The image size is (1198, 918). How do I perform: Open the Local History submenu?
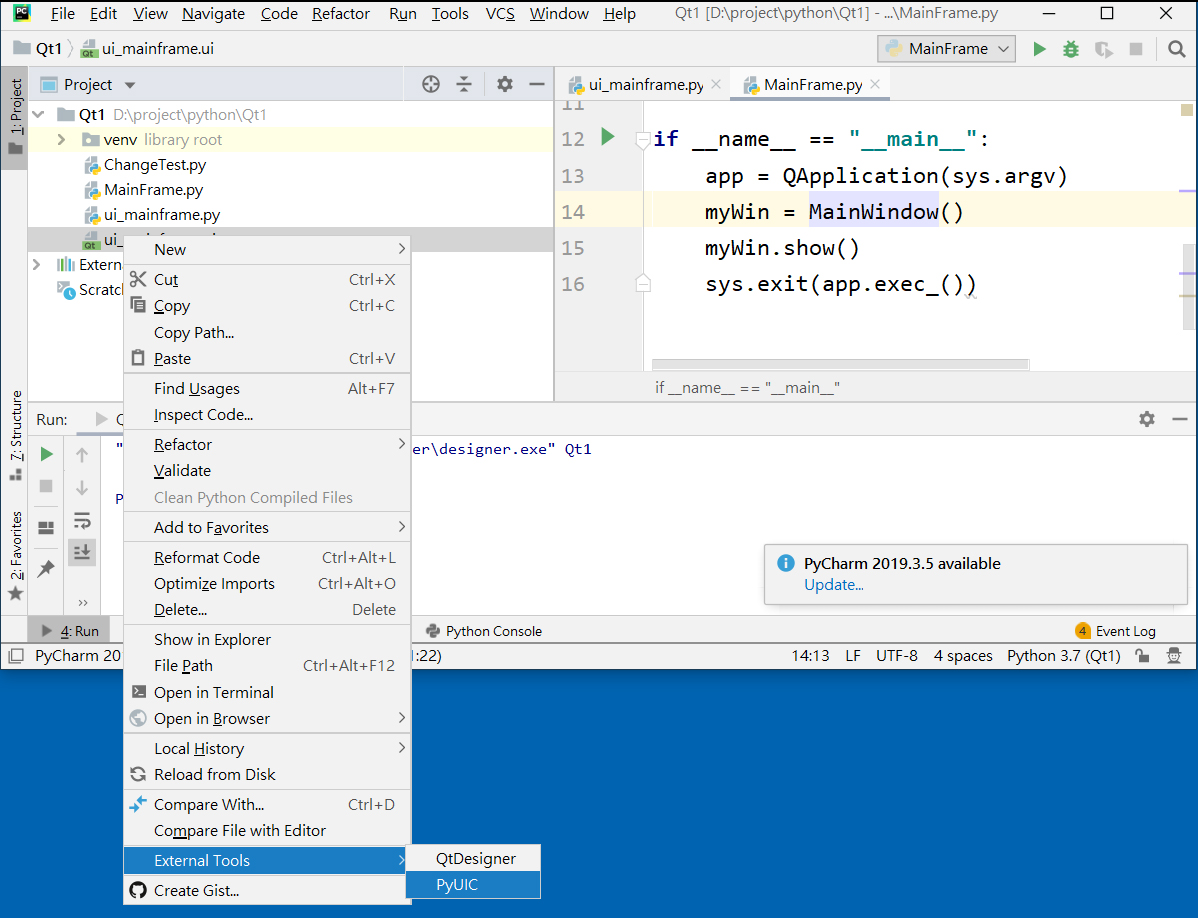267,748
